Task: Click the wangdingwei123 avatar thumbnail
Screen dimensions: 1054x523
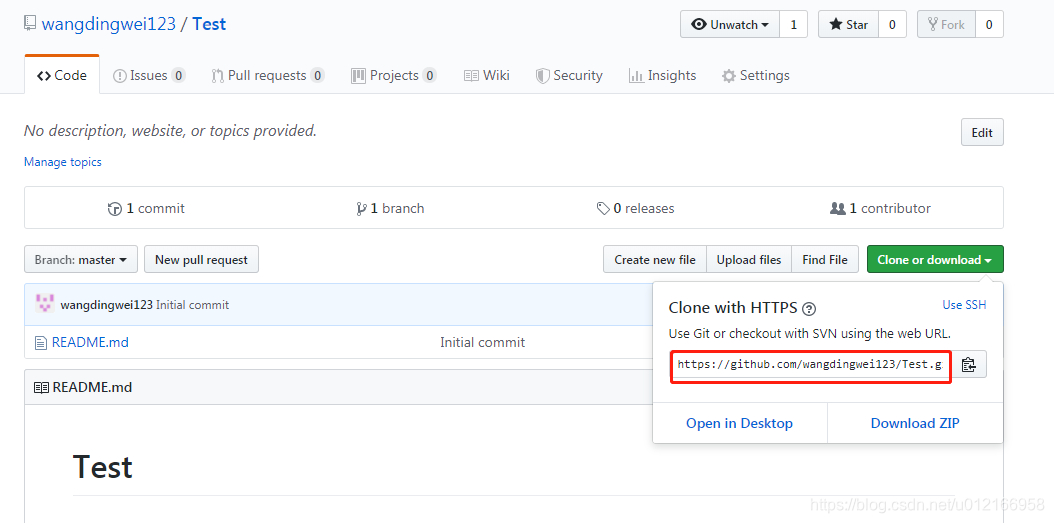Action: tap(44, 304)
